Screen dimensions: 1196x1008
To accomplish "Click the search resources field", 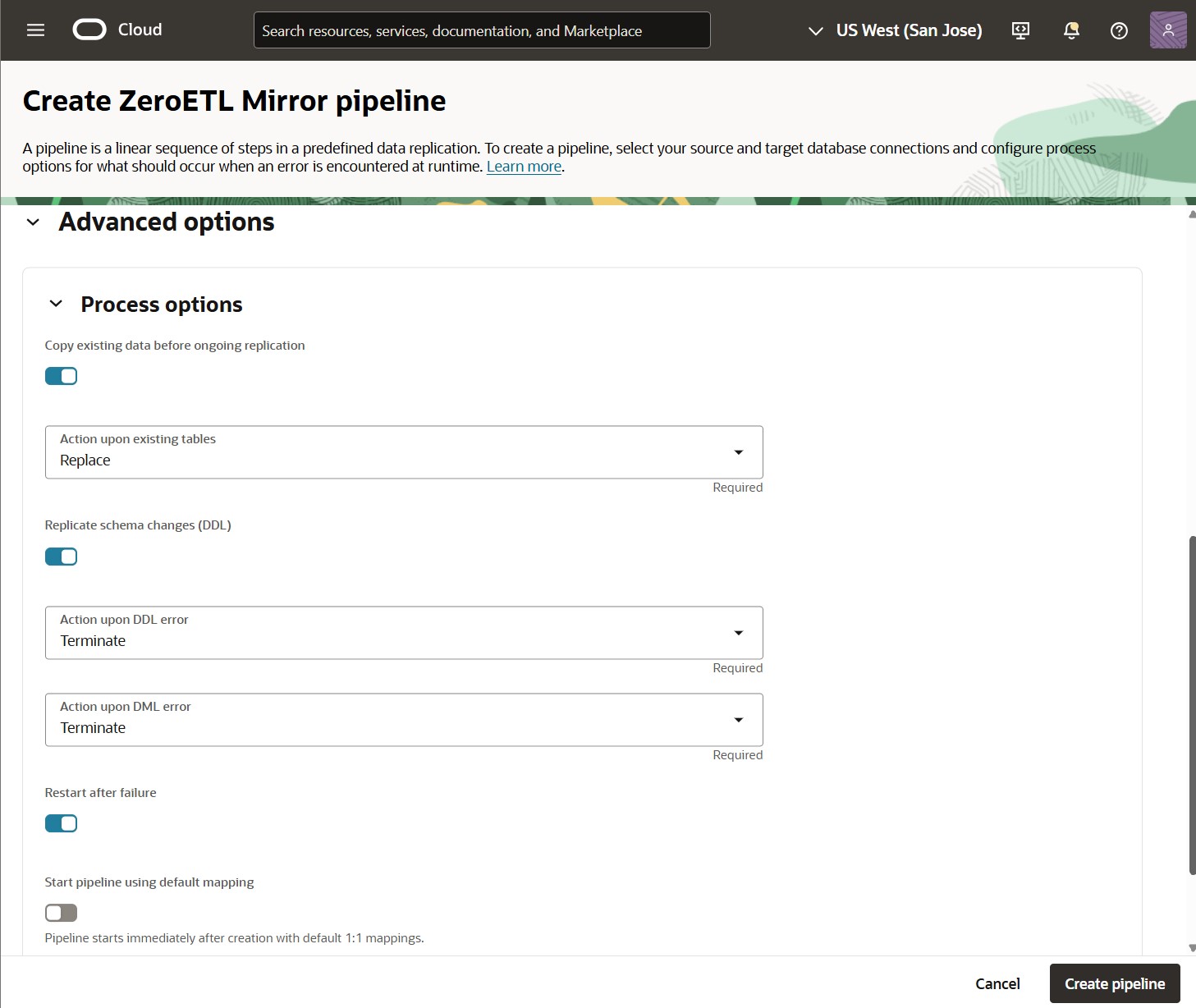I will tap(482, 30).
